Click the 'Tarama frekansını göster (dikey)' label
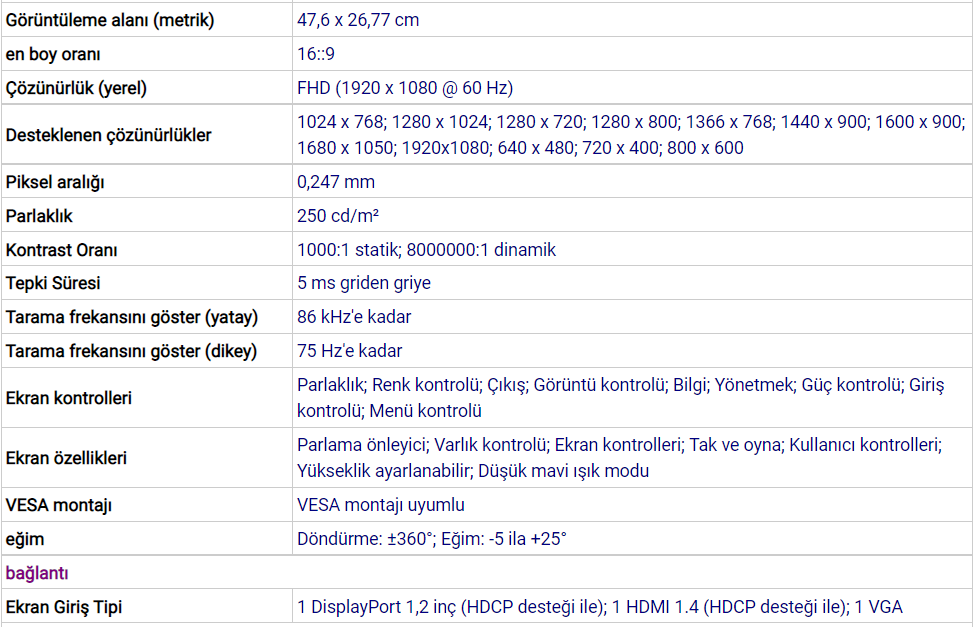The width and height of the screenshot is (978, 627). click(131, 351)
